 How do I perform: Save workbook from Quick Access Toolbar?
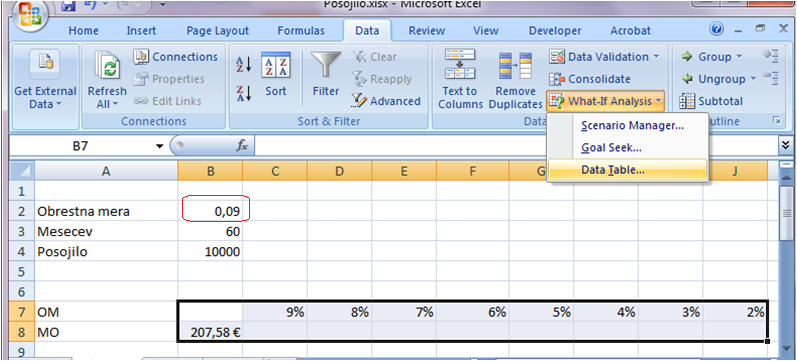pos(68,6)
